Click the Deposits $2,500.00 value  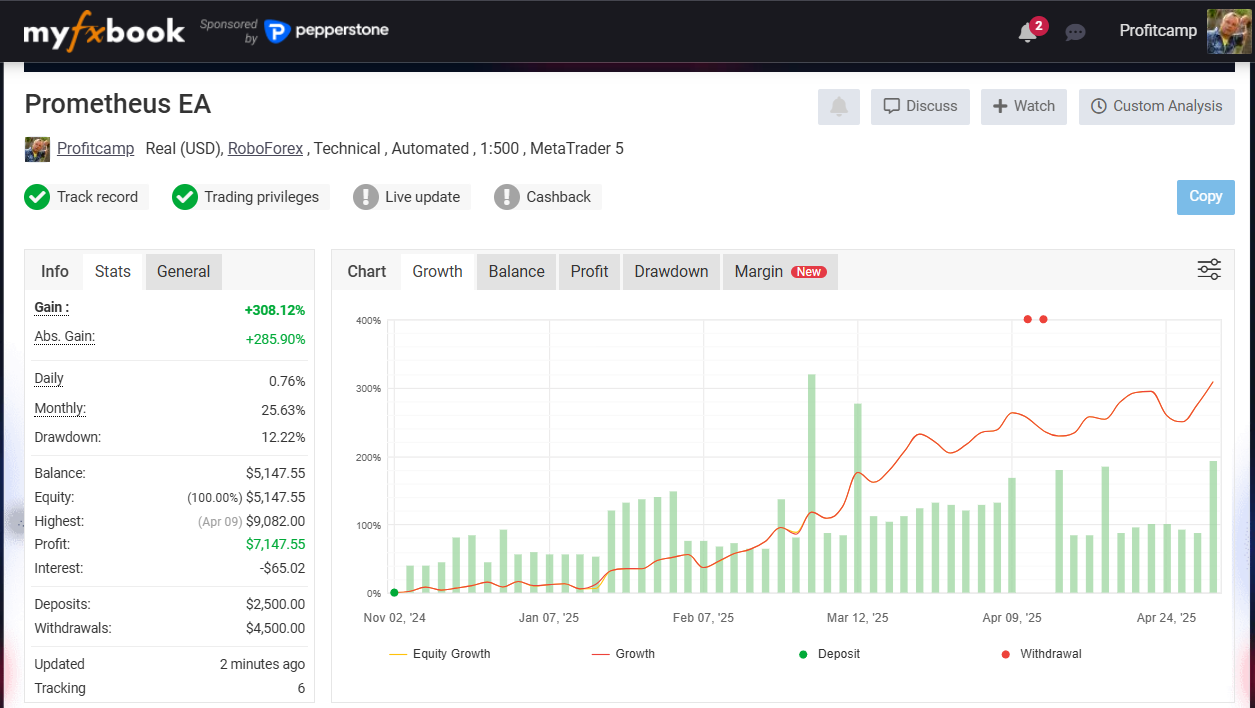click(x=276, y=605)
